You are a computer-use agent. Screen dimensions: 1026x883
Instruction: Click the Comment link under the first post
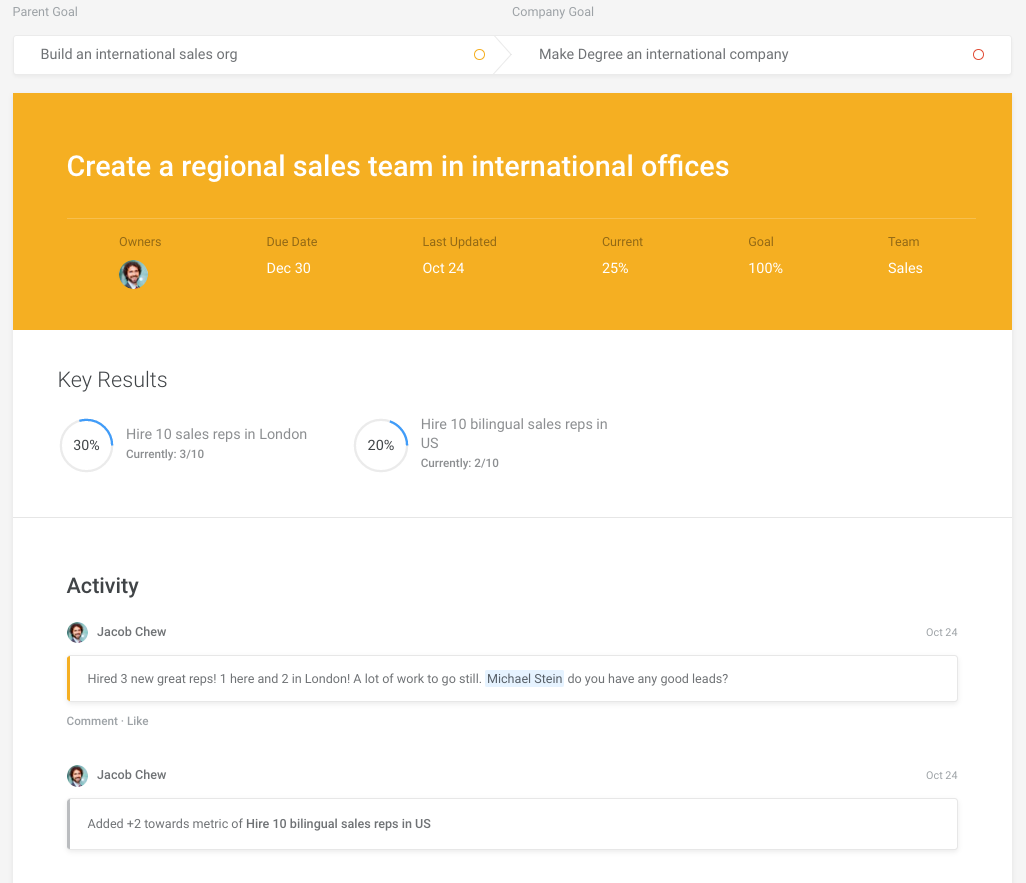[x=92, y=721]
